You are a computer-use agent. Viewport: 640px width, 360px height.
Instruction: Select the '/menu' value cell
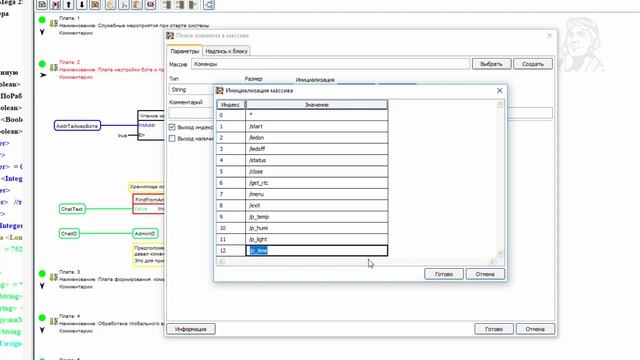click(317, 194)
